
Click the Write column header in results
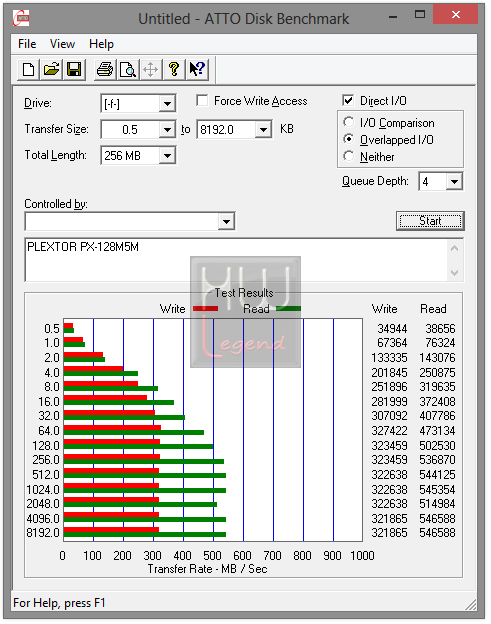pyautogui.click(x=384, y=309)
